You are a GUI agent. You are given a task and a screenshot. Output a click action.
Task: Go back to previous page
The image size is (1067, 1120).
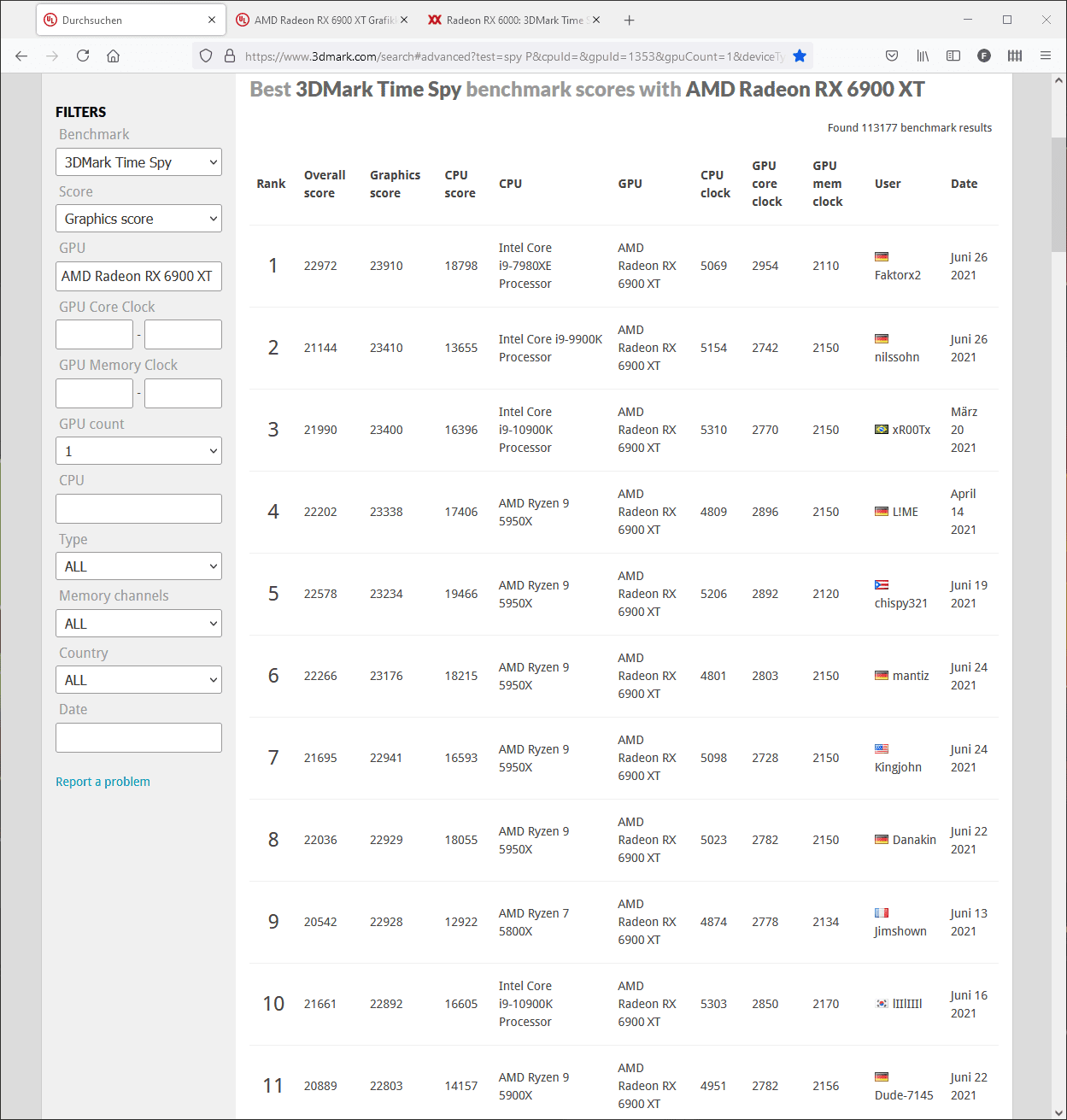21,56
